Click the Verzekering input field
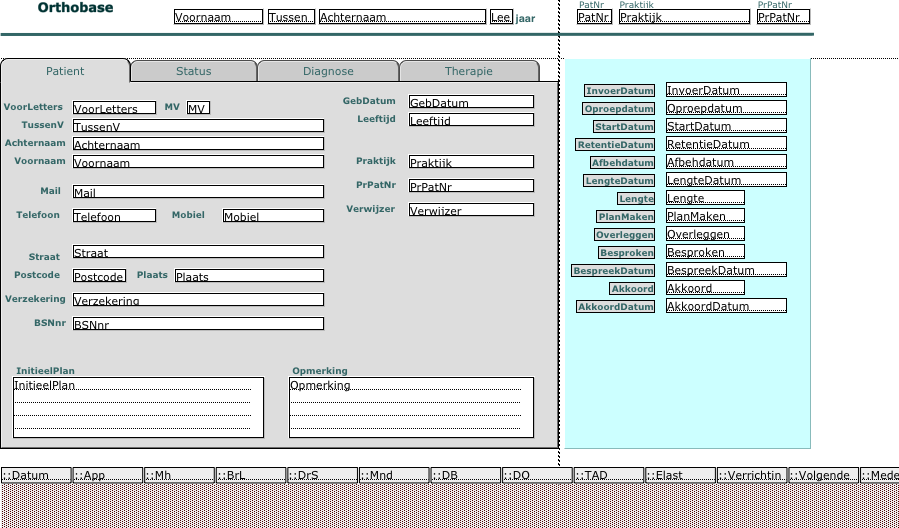Image resolution: width=899 pixels, height=528 pixels. [x=198, y=299]
